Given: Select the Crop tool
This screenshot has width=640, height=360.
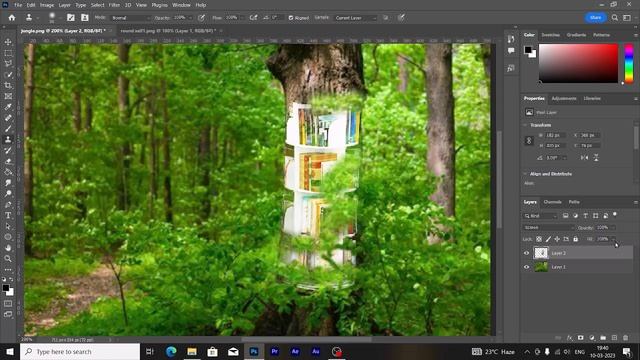Looking at the screenshot, I should 8,85.
